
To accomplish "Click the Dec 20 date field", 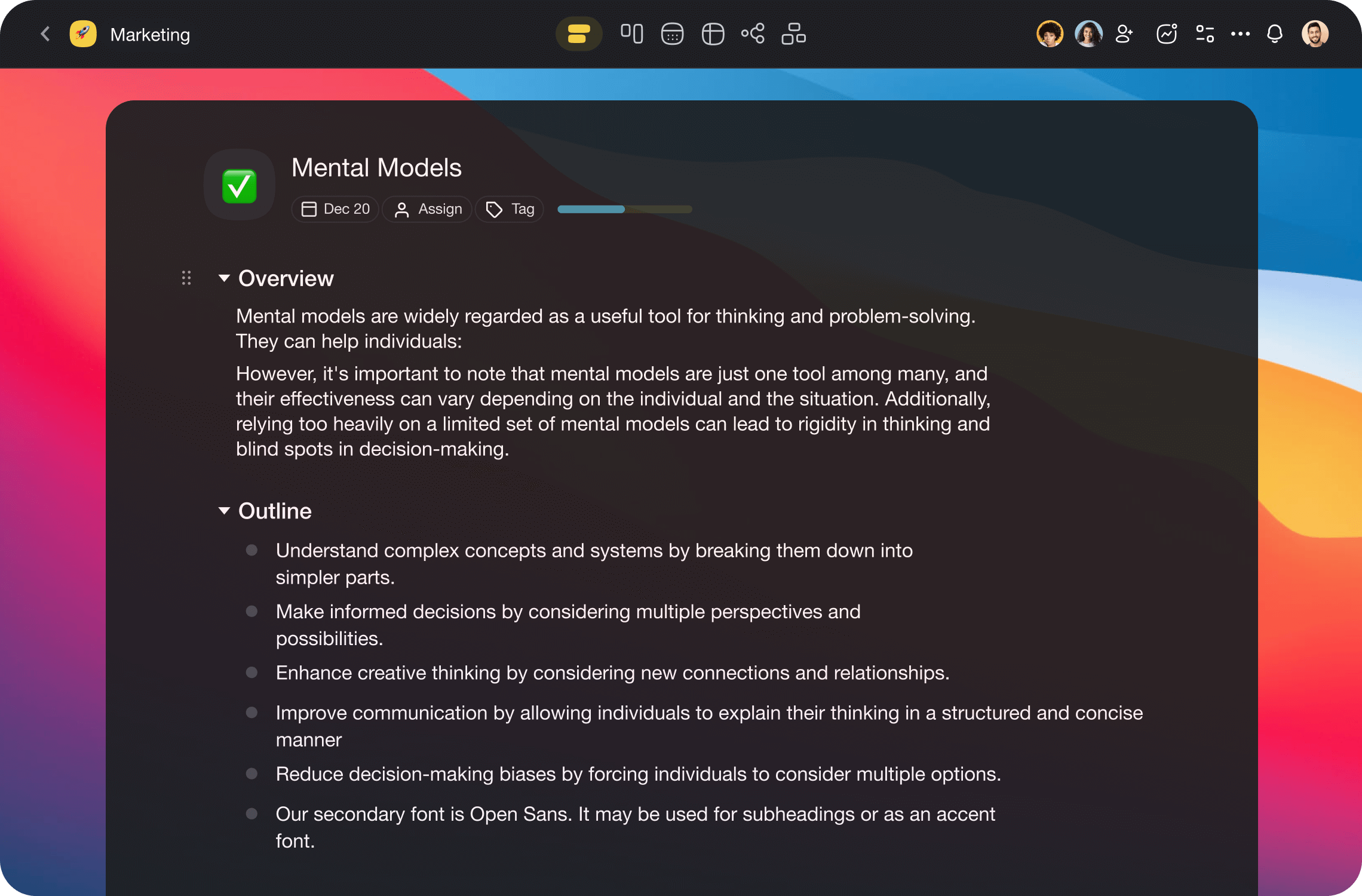I will point(336,209).
